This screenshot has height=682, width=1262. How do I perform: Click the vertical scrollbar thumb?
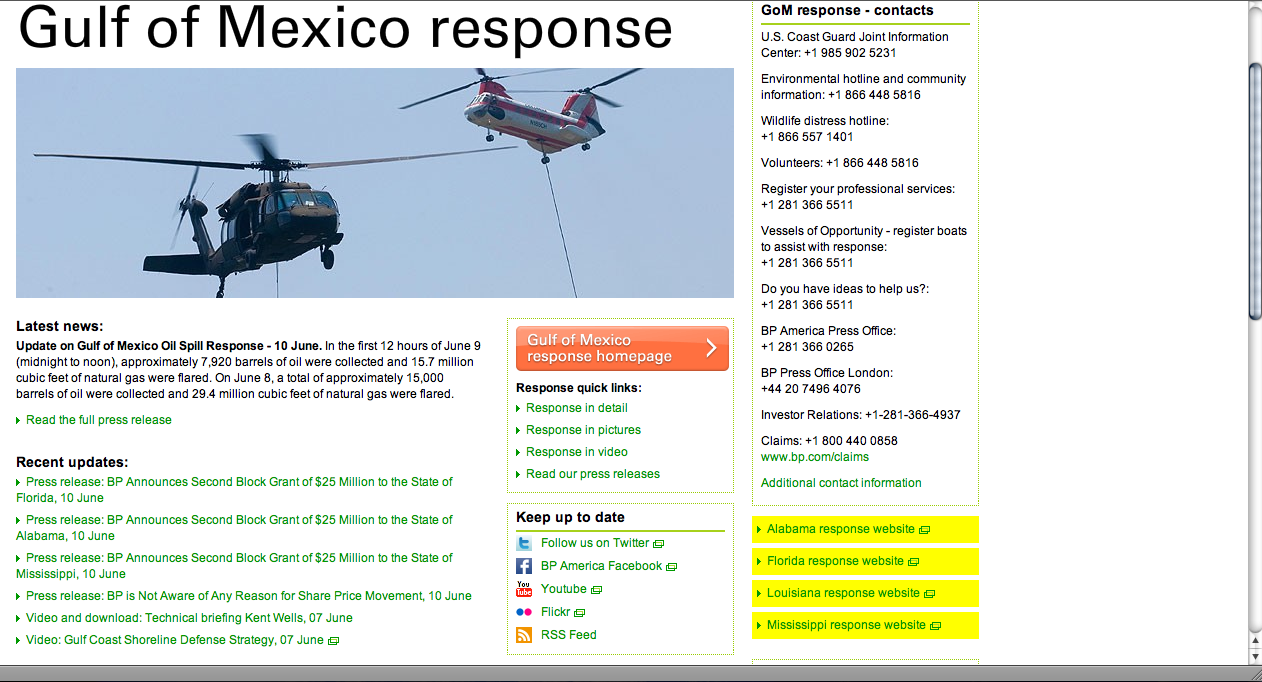pos(1254,190)
